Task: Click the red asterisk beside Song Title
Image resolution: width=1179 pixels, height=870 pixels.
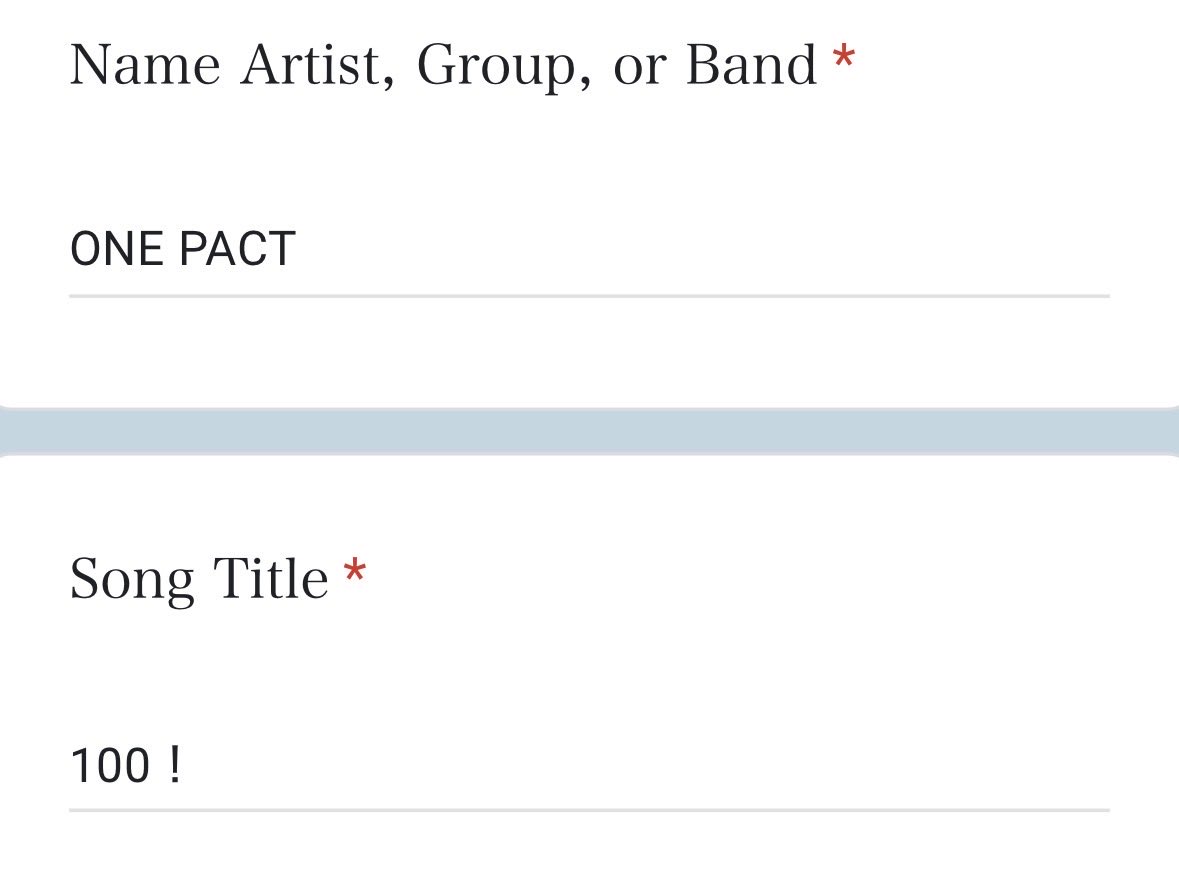Action: (354, 573)
